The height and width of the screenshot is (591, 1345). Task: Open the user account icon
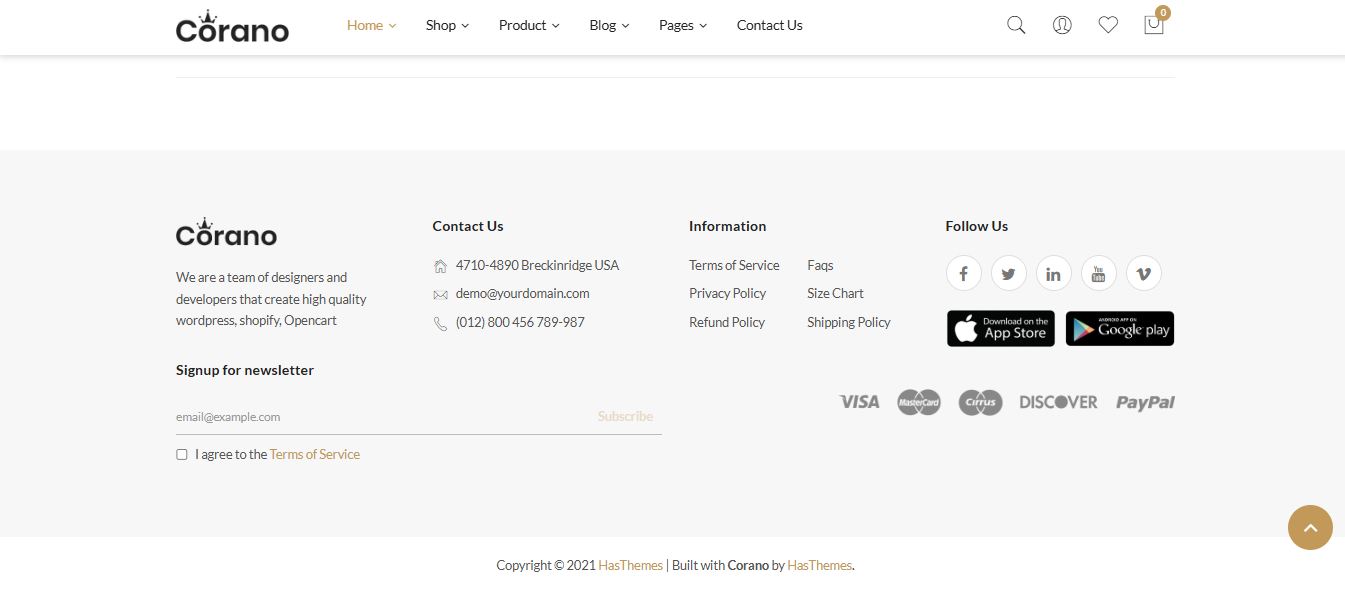[x=1062, y=25]
